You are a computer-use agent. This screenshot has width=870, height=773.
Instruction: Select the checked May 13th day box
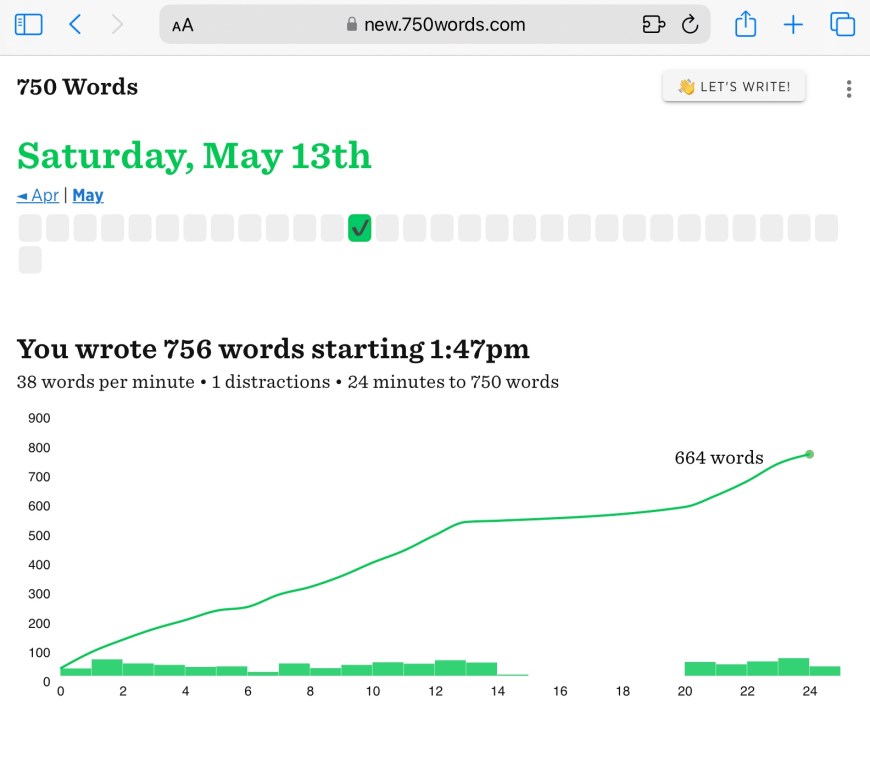coord(360,229)
